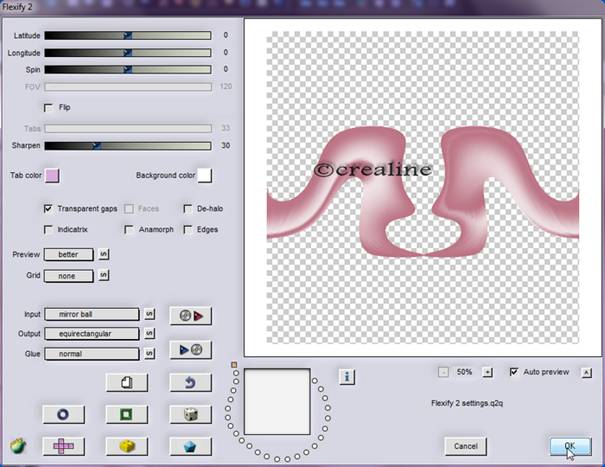The image size is (605, 467).
Task: Click the yellow brick preset button
Action: [x=126, y=445]
